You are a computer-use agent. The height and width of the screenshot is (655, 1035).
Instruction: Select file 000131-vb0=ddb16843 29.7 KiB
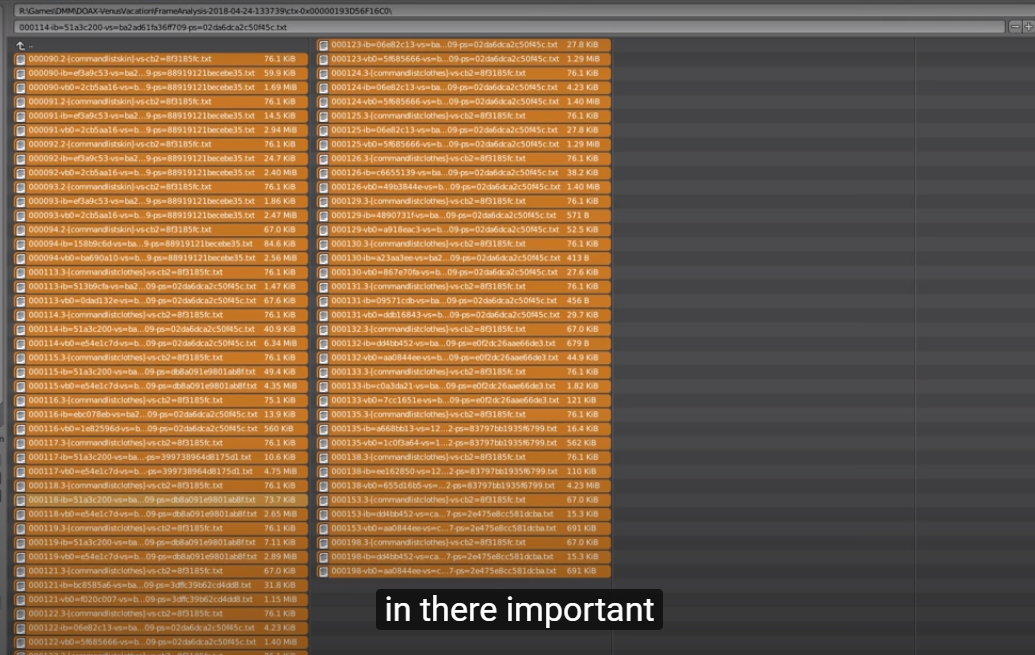pos(464,315)
